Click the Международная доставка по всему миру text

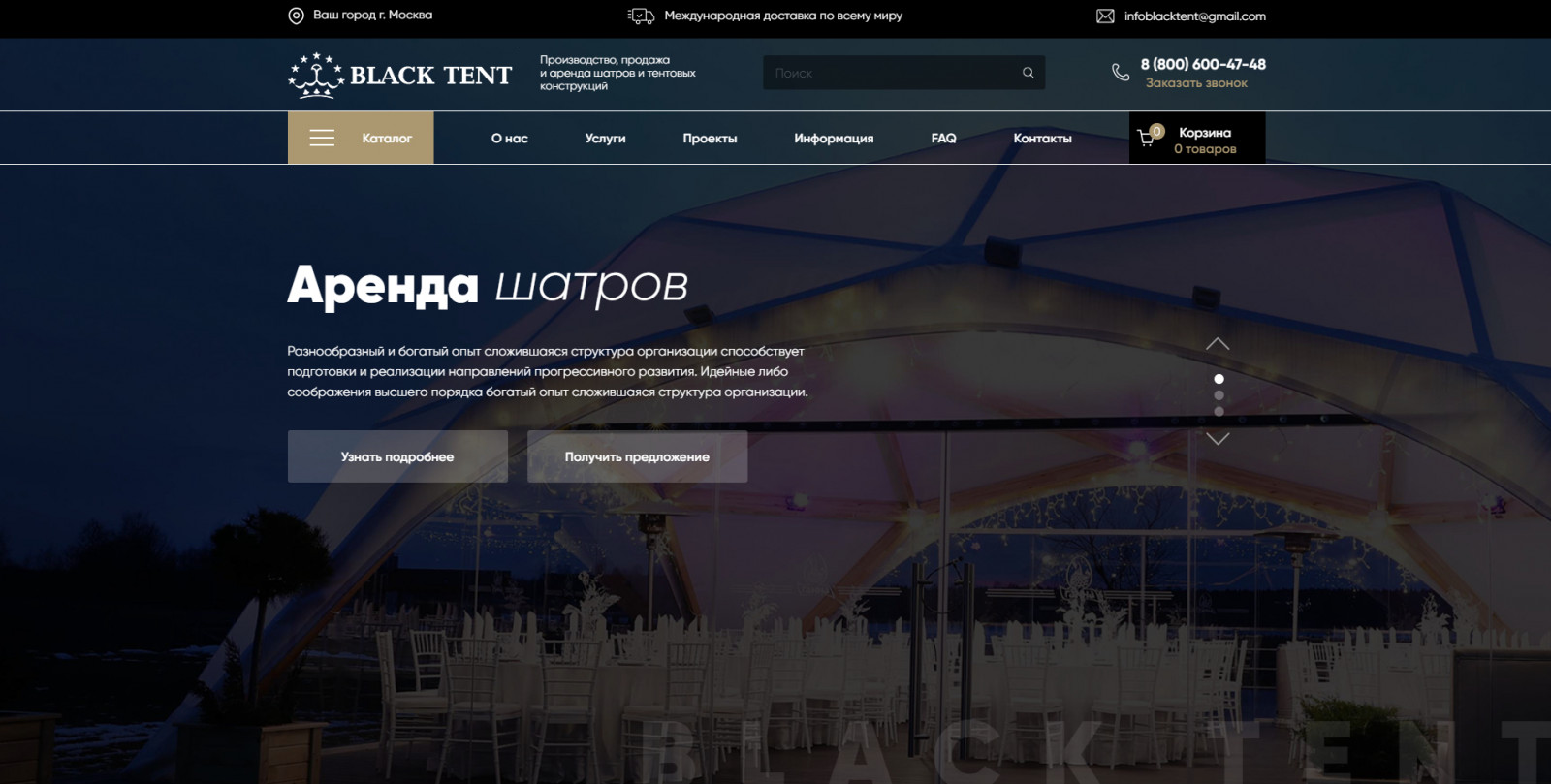coord(783,16)
